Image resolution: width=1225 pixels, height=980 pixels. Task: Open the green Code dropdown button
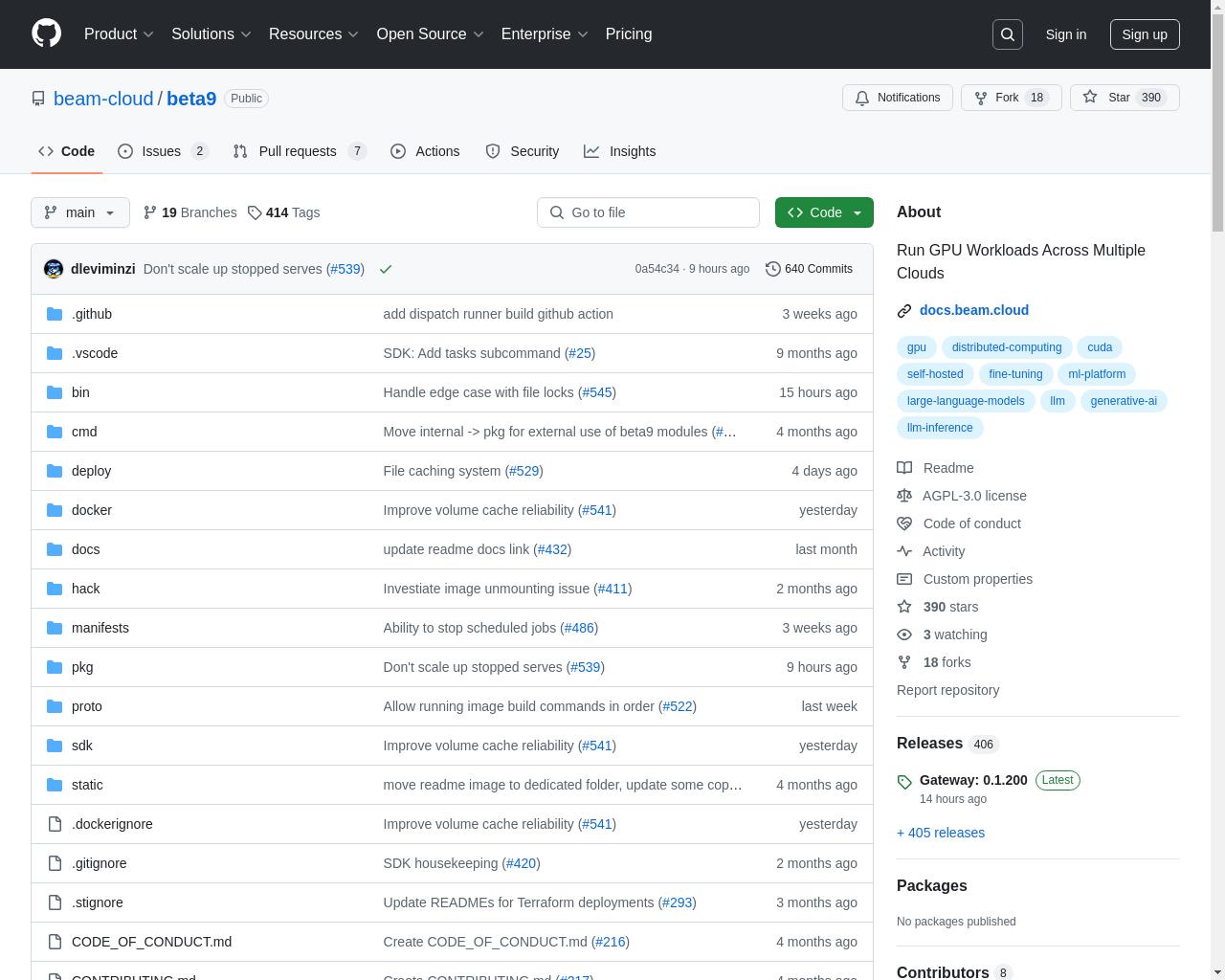pos(824,212)
